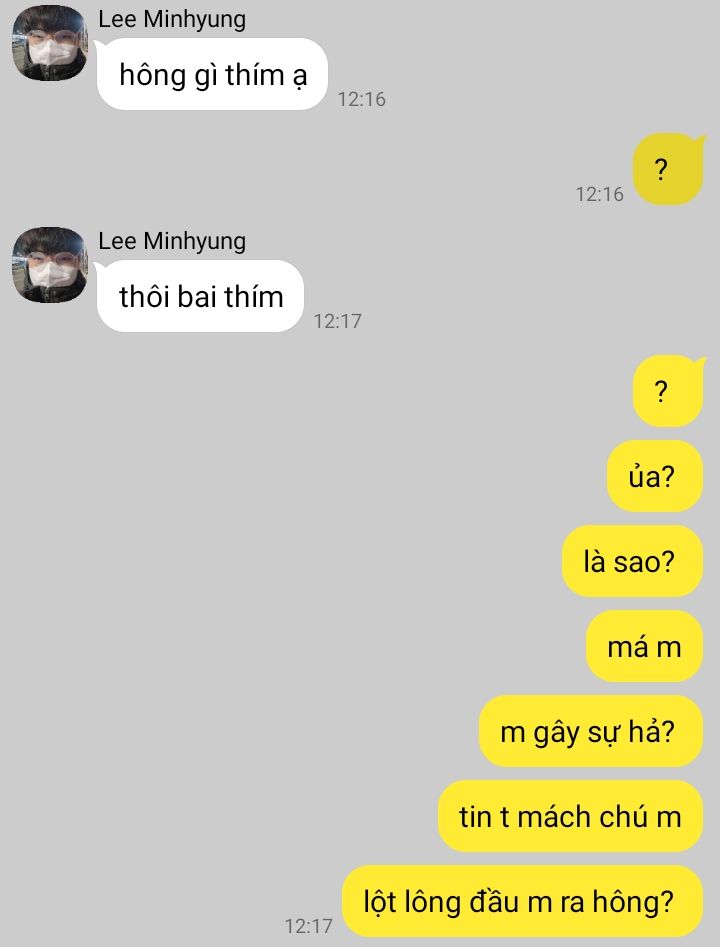Tap the yellow 'ủa?' message bubble
This screenshot has height=947, width=720.
click(x=655, y=476)
